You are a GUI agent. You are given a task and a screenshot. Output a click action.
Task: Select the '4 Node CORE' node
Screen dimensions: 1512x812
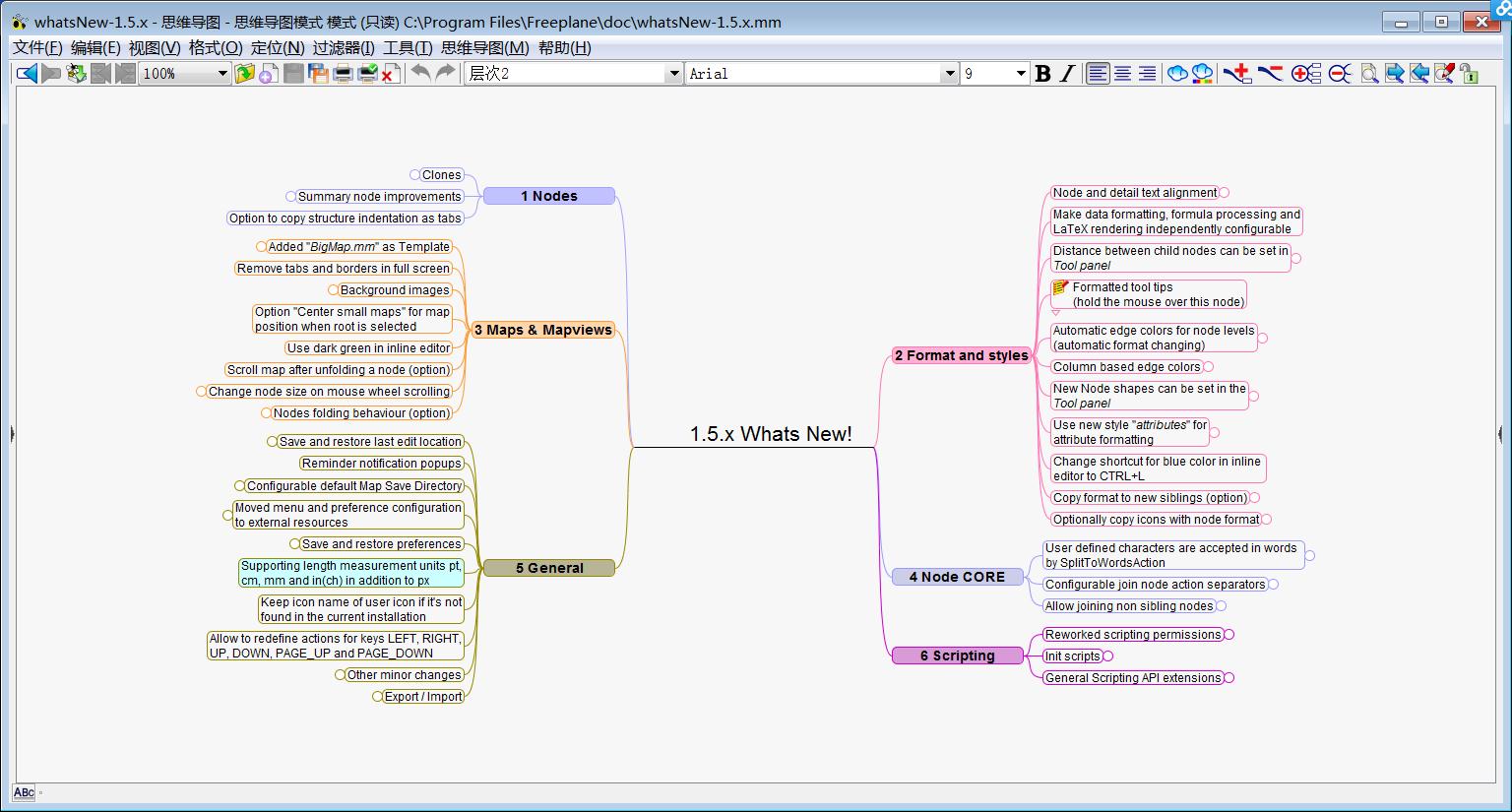957,577
